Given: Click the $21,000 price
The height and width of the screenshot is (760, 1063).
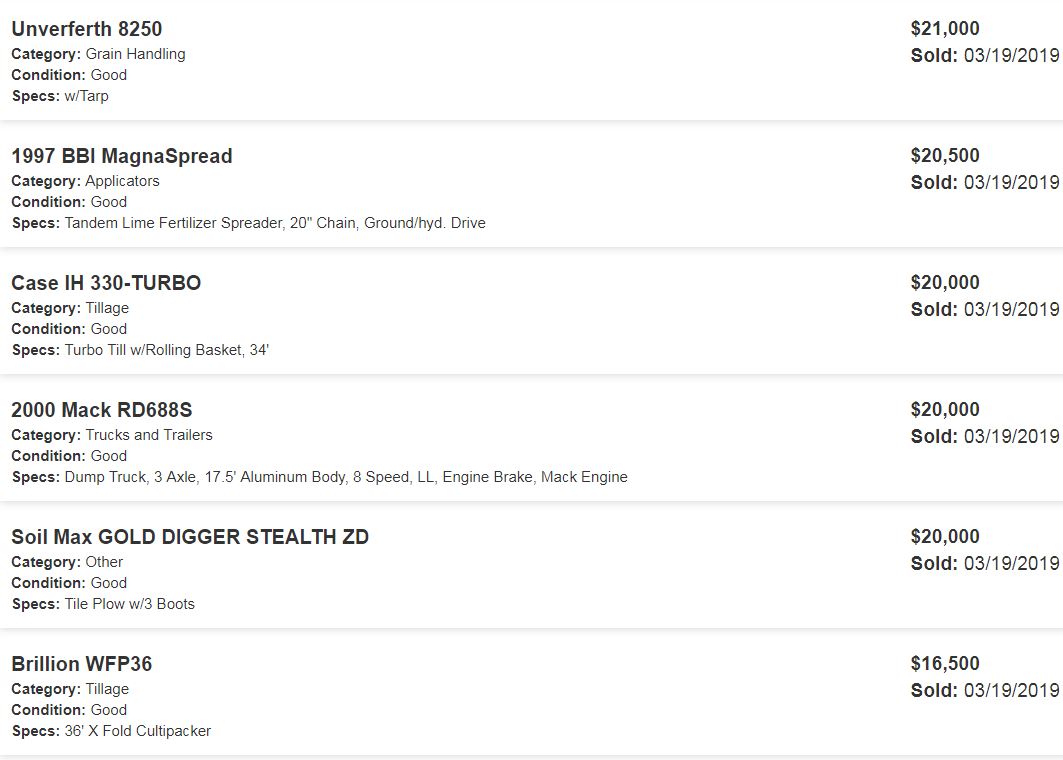Looking at the screenshot, I should (945, 29).
